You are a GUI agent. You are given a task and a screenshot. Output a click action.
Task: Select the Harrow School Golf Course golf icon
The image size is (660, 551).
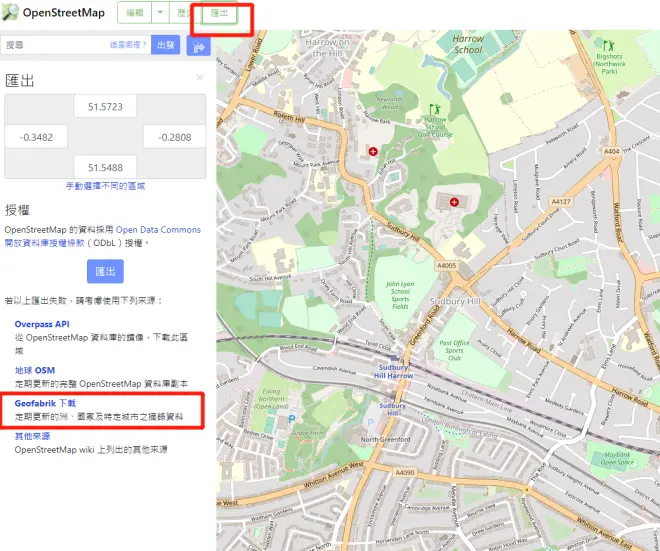coord(435,109)
